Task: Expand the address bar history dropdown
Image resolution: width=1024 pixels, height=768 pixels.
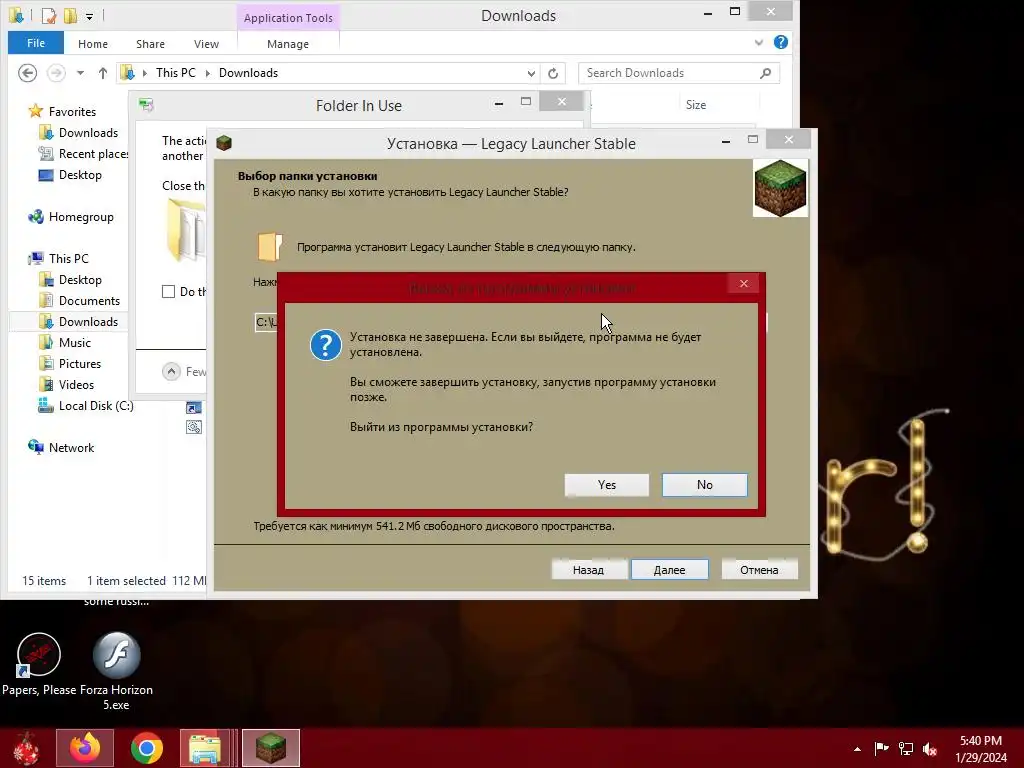Action: click(531, 73)
